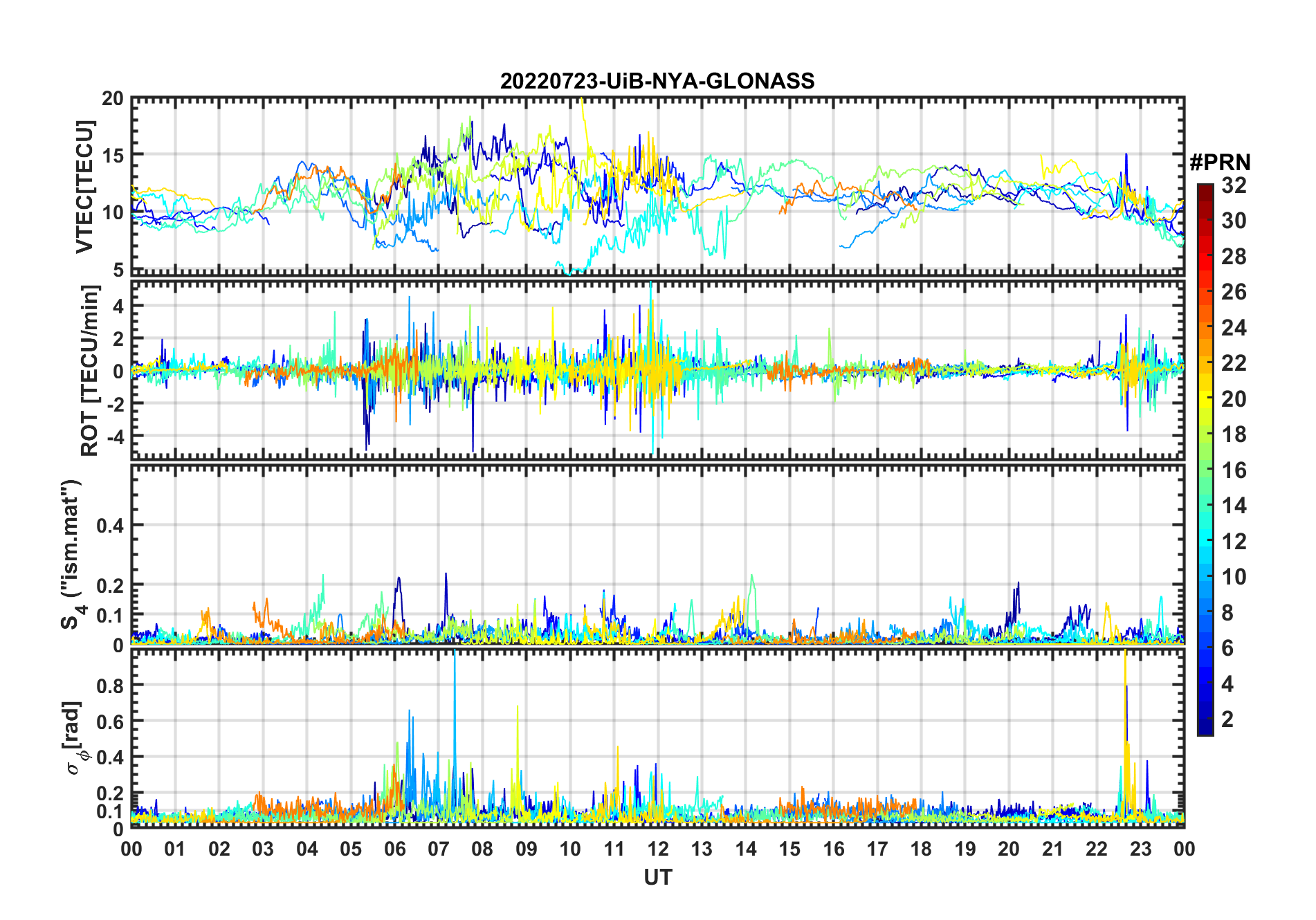Click the dark blue bottom of PRN colorbar

tap(1205, 728)
